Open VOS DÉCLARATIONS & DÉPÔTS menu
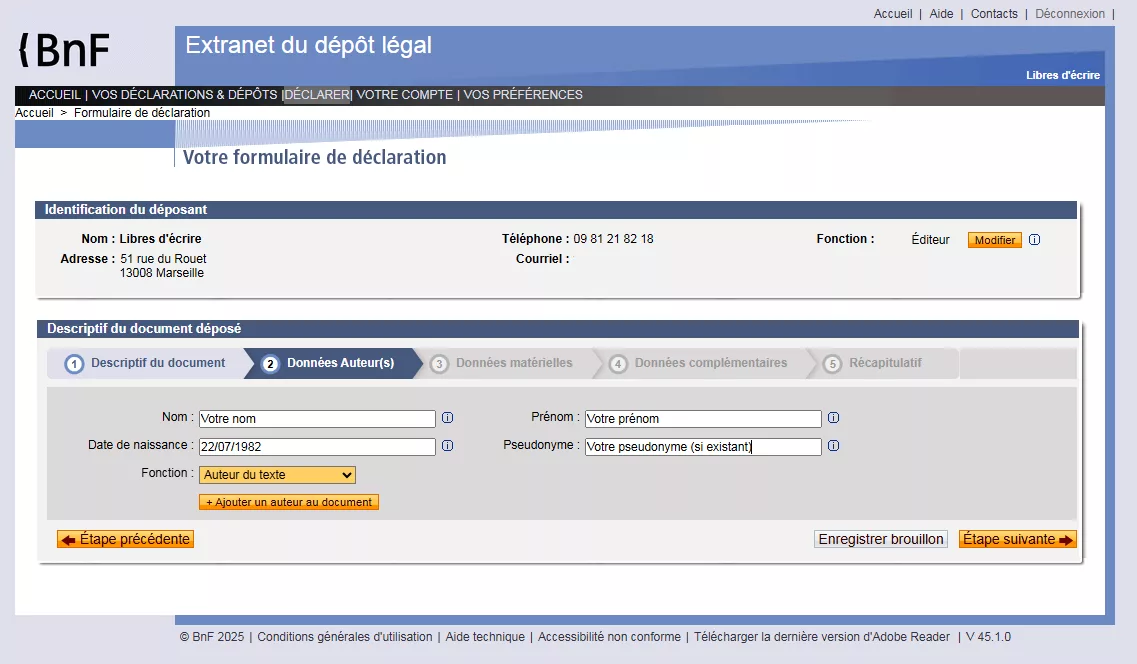This screenshot has width=1137, height=664. point(184,95)
